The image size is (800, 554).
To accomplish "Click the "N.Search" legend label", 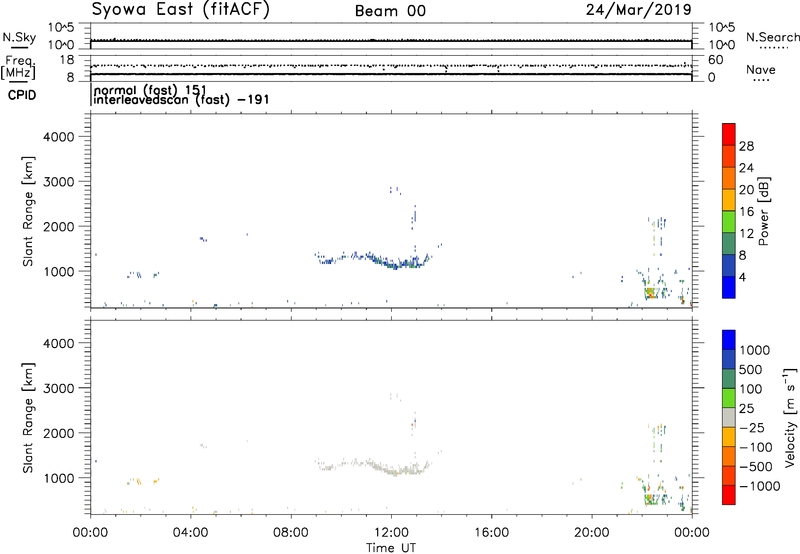I will click(x=772, y=37).
